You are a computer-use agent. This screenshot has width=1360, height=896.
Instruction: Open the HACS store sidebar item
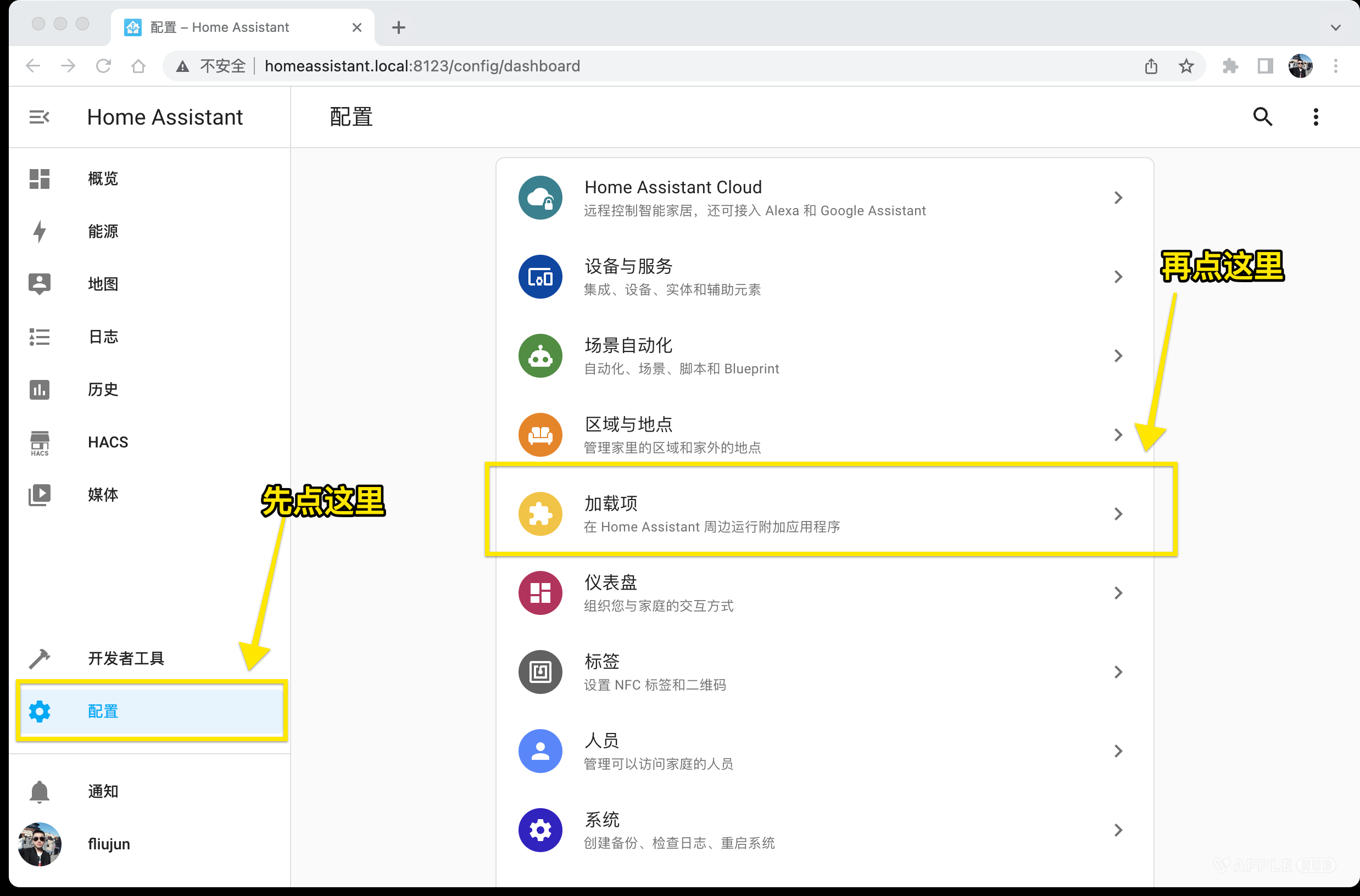(108, 443)
